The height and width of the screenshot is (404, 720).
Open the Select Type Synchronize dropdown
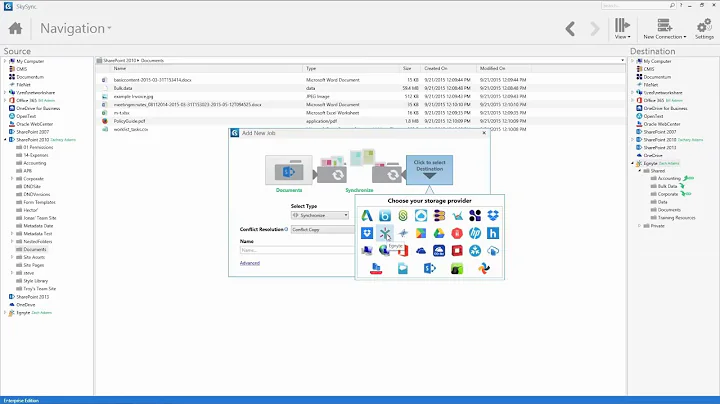(x=320, y=215)
